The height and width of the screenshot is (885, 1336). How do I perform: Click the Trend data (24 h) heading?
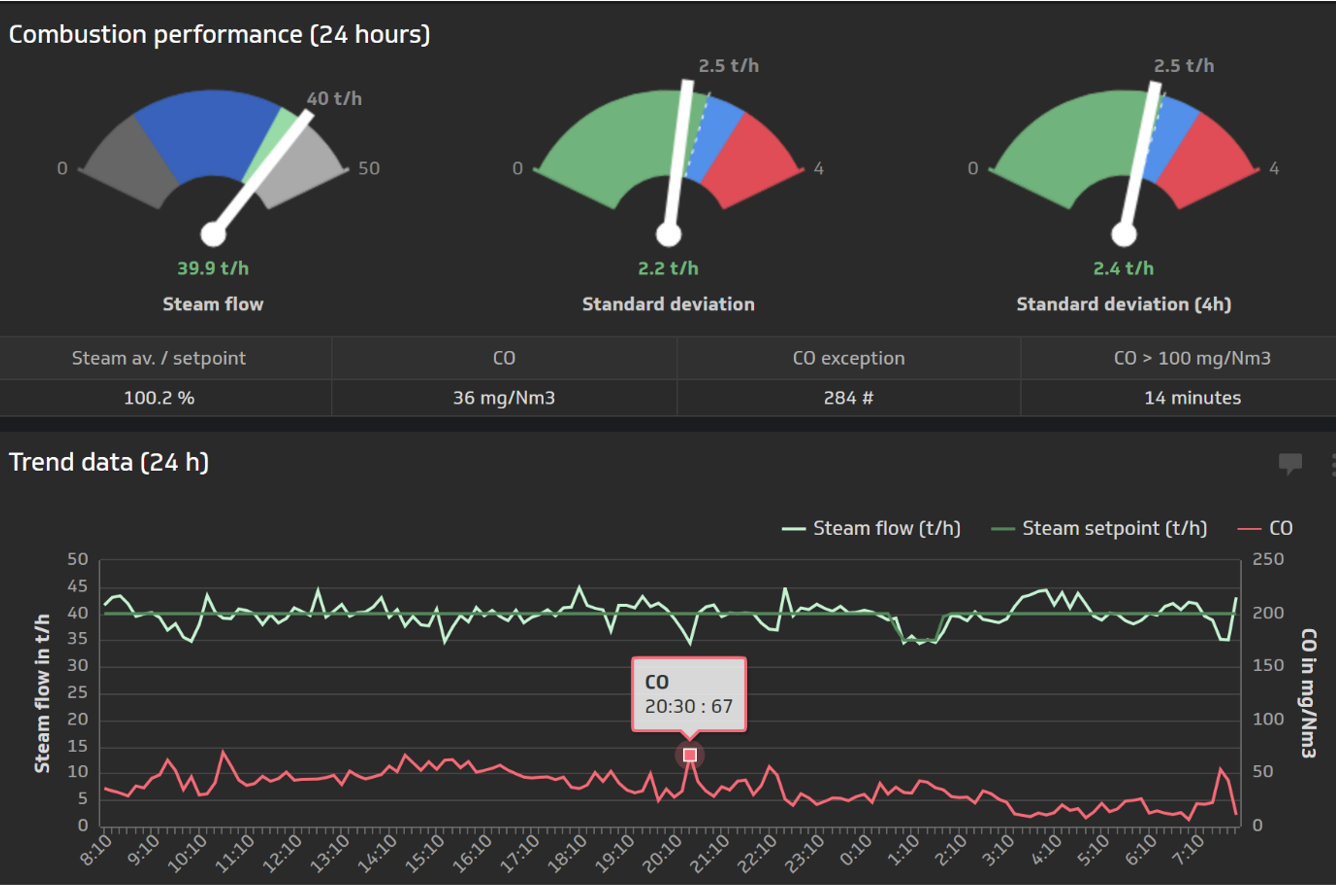click(109, 462)
